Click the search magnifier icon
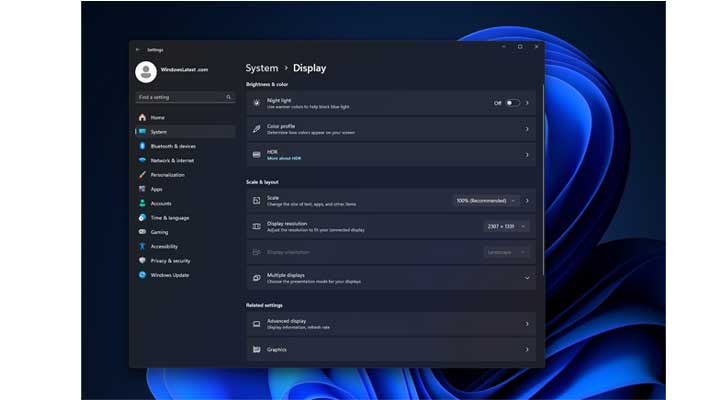This screenshot has width=720, height=400. pos(229,97)
